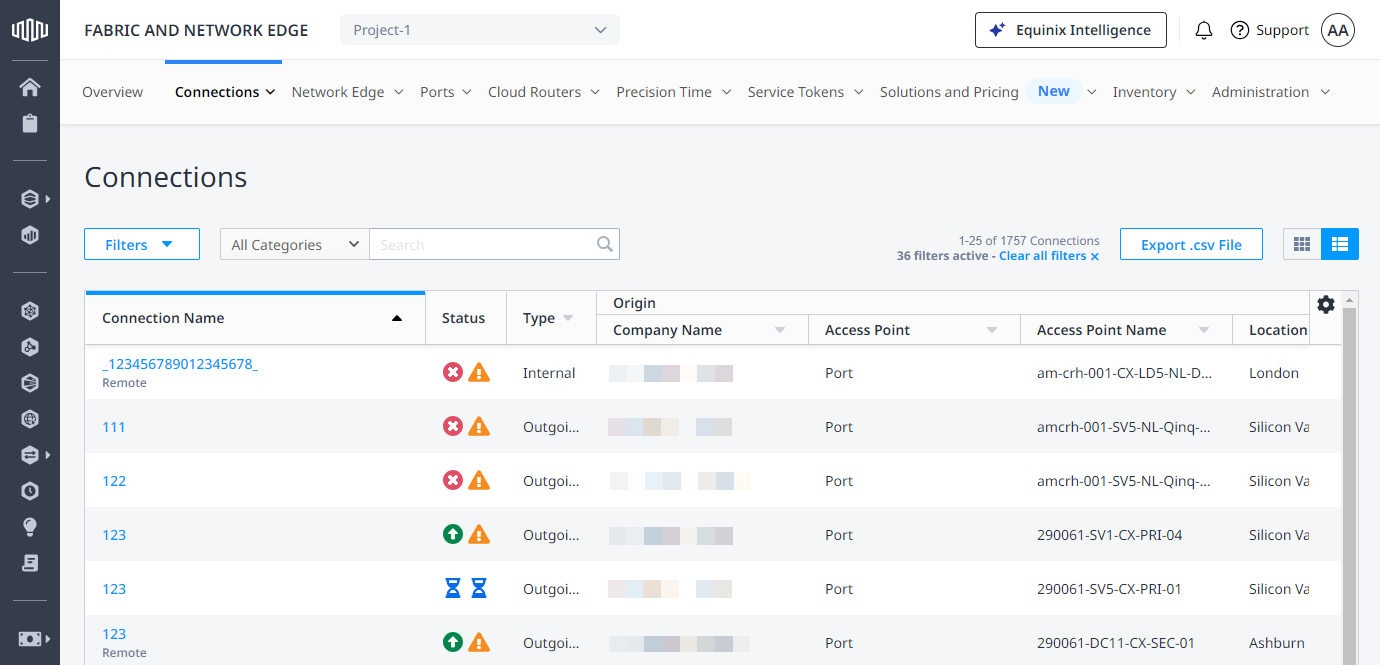Open connection 111
This screenshot has width=1380, height=665.
114,427
